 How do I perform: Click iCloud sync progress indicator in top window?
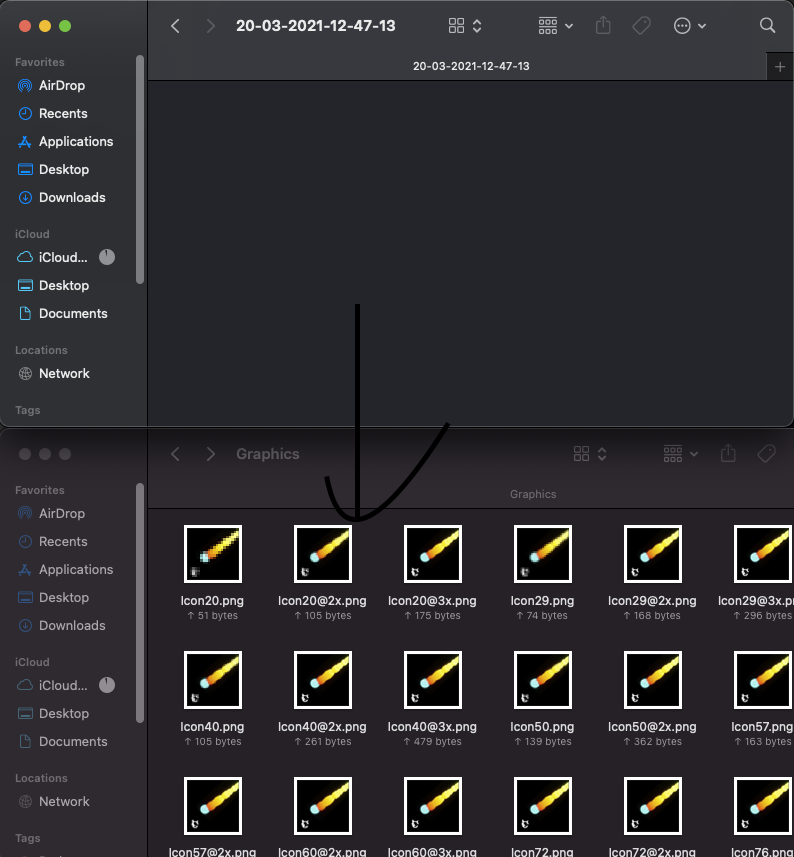point(107,257)
